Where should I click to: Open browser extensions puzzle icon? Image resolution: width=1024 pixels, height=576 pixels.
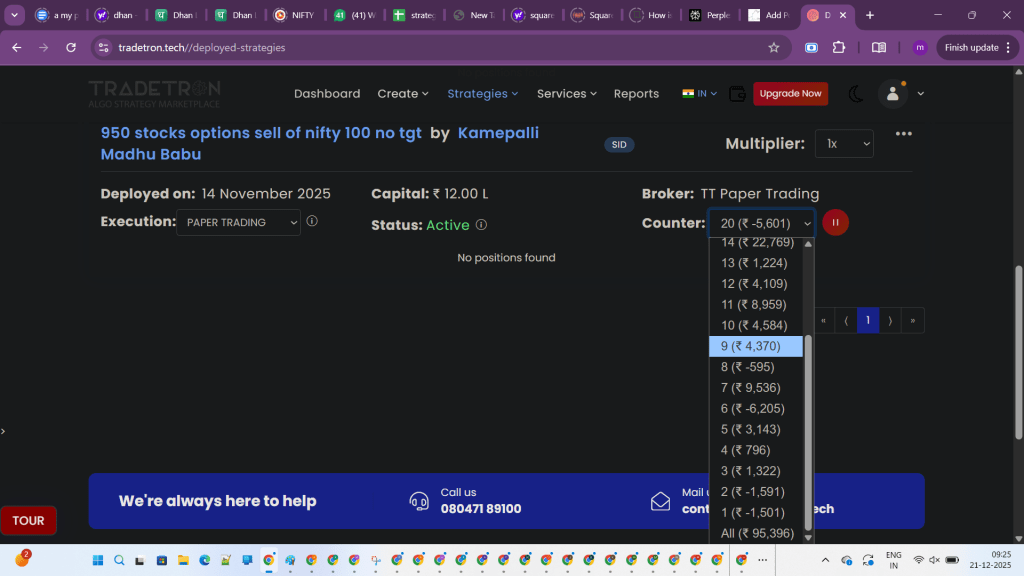pyautogui.click(x=839, y=47)
